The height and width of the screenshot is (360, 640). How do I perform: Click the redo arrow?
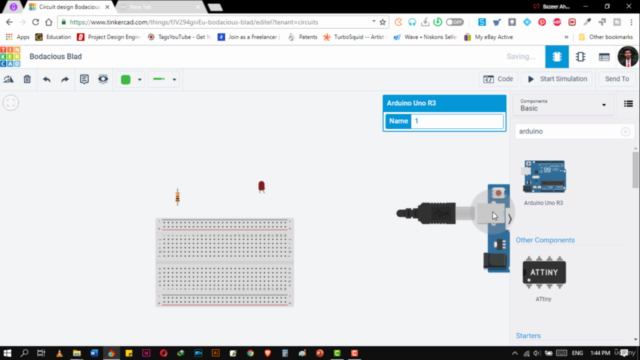(x=65, y=79)
